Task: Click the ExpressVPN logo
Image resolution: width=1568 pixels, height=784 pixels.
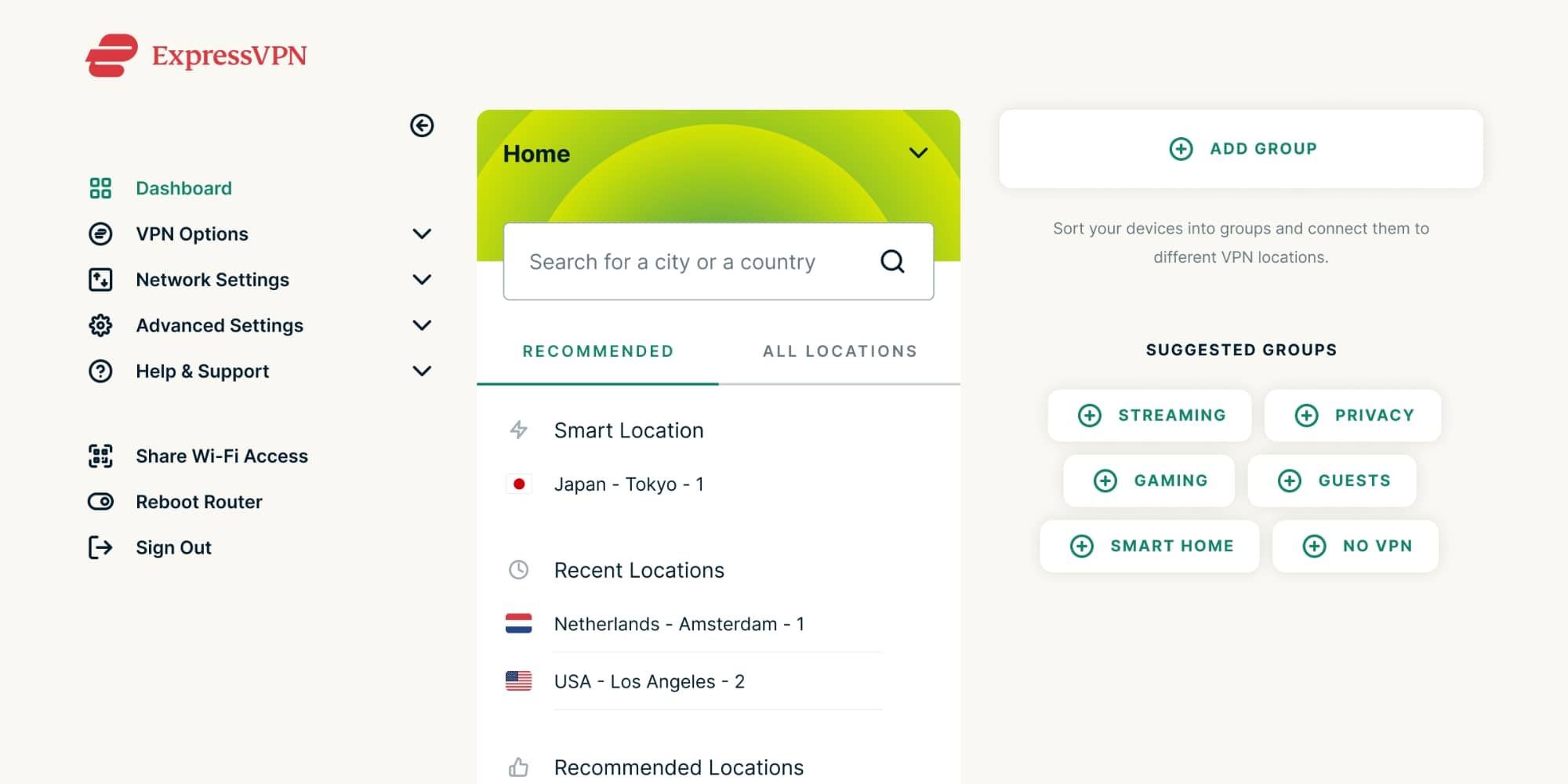Action: 196,56
